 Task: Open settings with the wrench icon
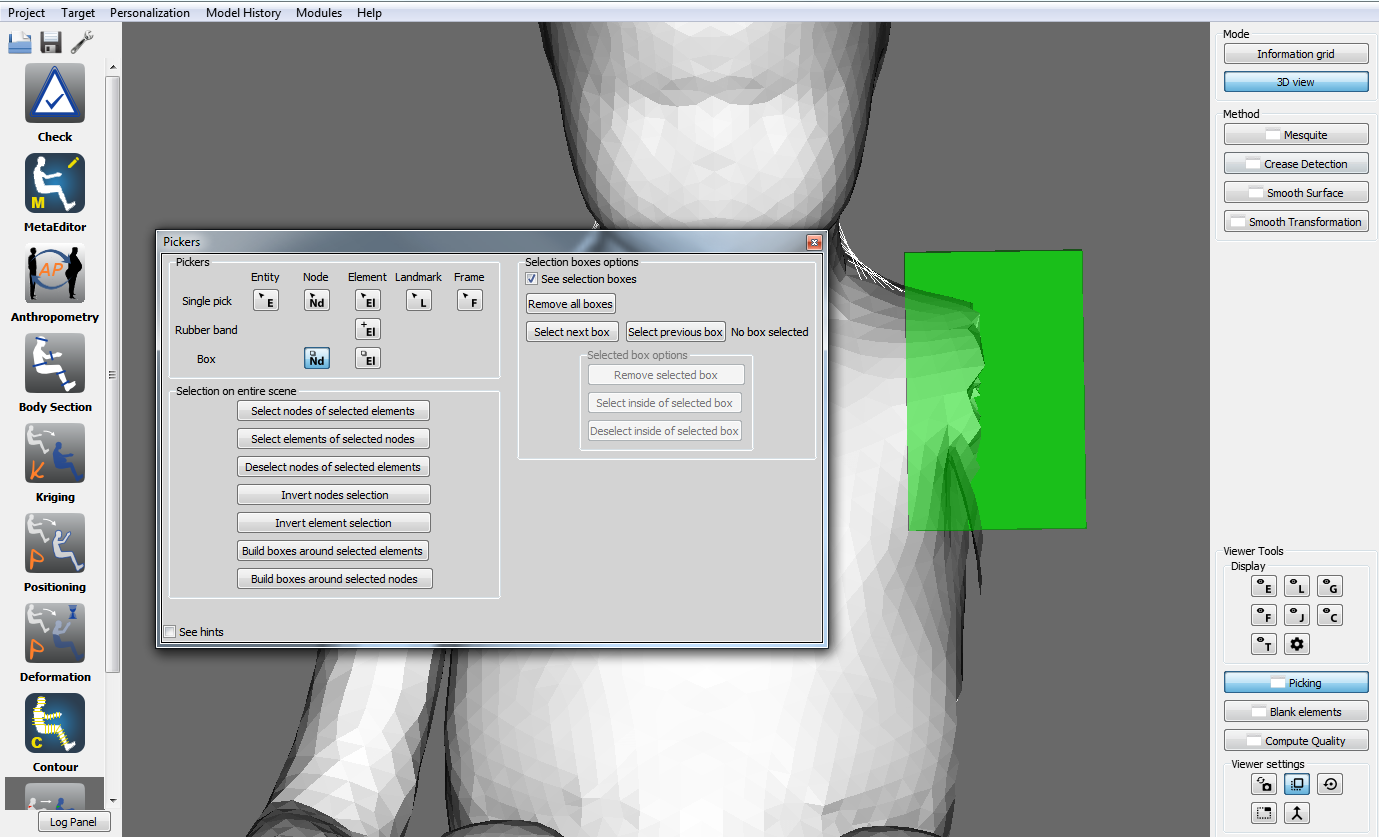[82, 42]
